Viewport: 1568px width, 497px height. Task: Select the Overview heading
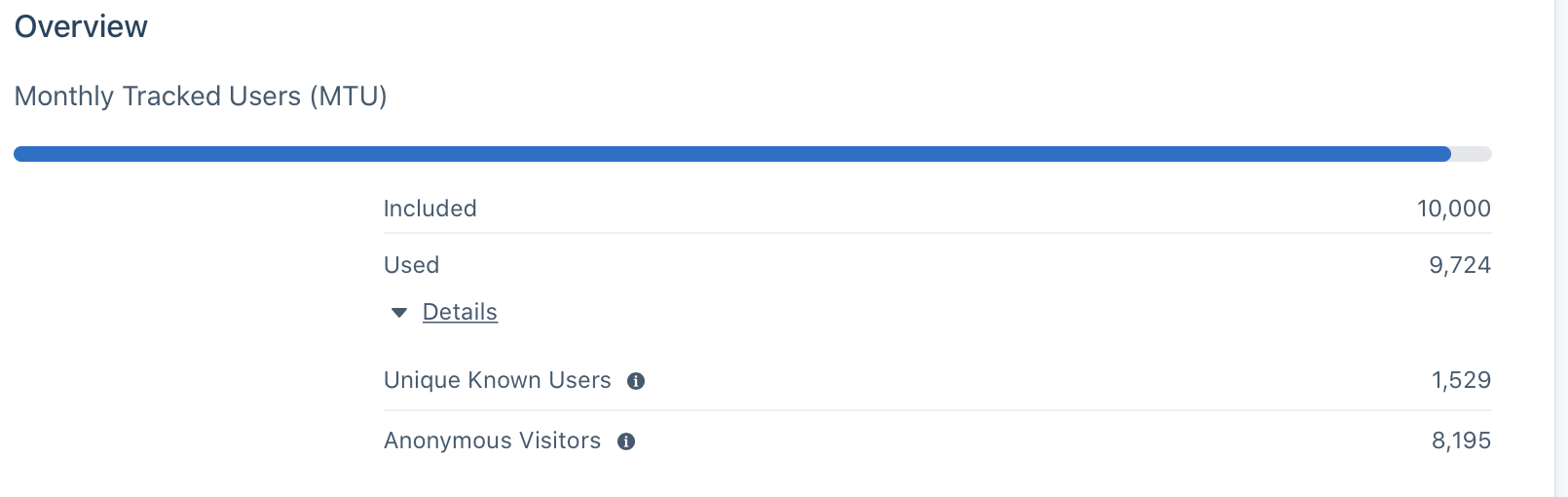coord(81,26)
